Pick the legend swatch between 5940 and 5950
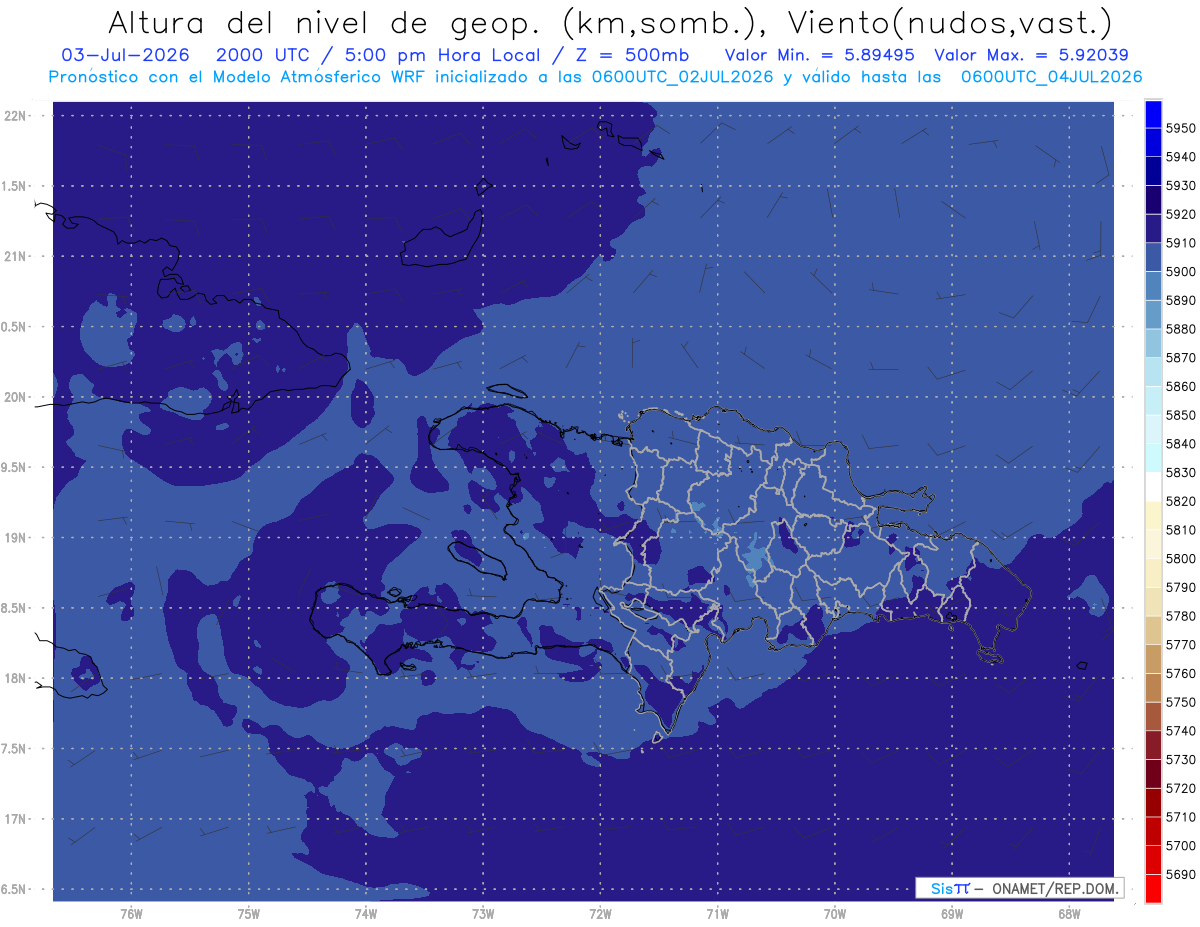1200x927 pixels. (1153, 143)
